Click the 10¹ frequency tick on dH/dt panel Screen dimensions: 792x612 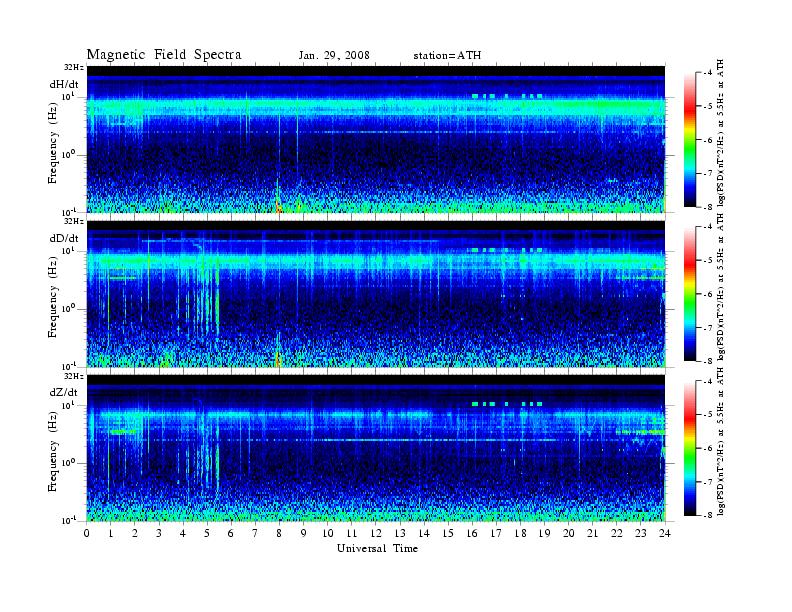[x=69, y=96]
